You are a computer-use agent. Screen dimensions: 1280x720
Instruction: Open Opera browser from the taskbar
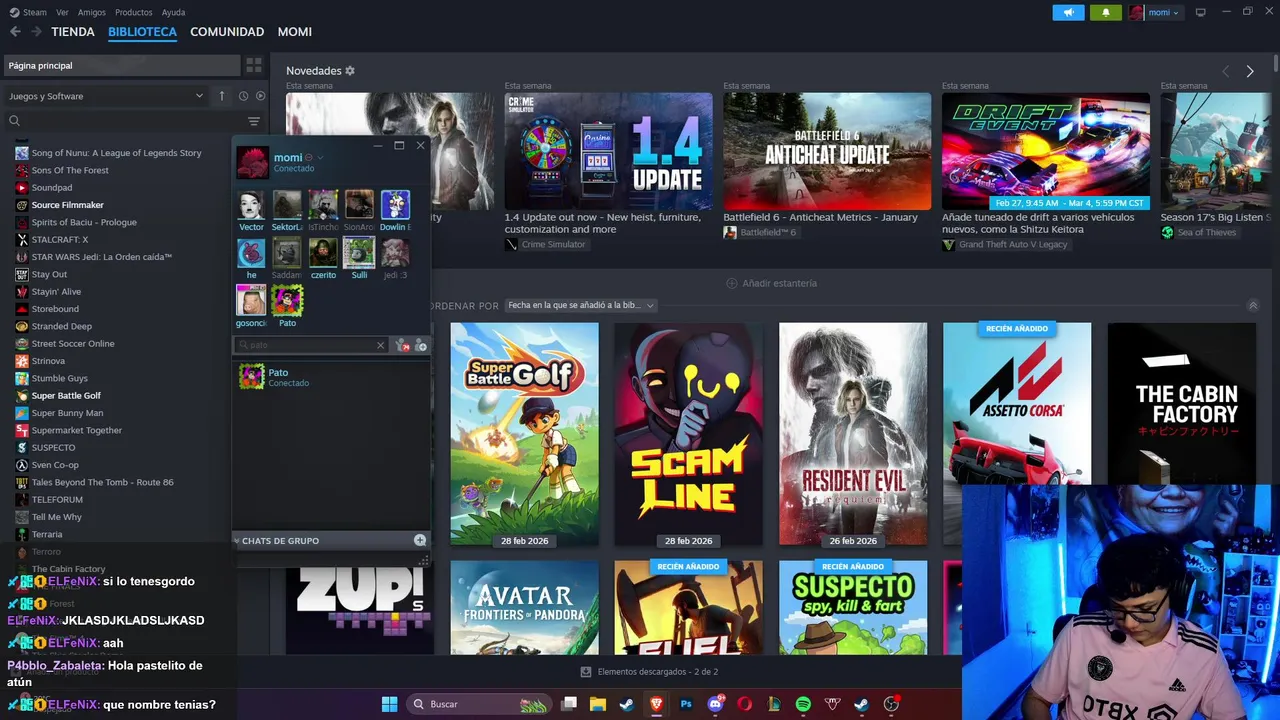tap(745, 704)
